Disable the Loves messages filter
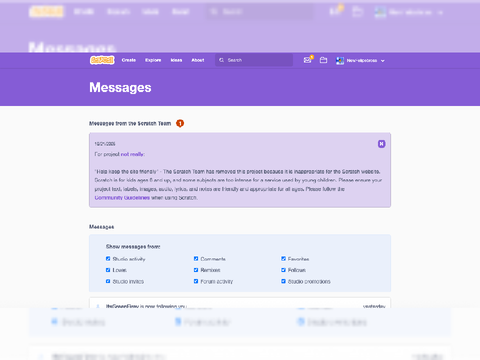This screenshot has width=480, height=360. tap(108, 270)
